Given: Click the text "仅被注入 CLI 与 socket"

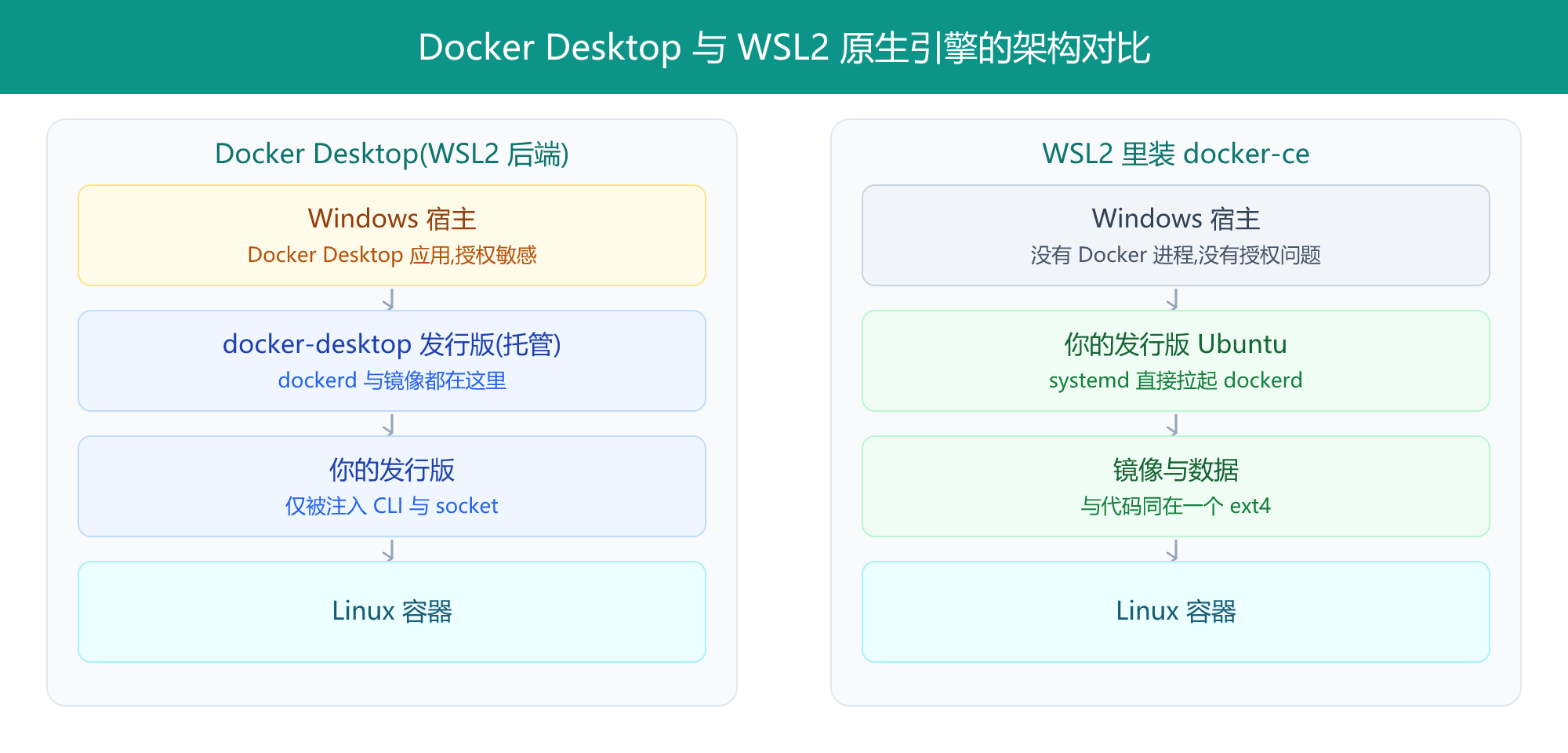Looking at the screenshot, I should pyautogui.click(x=392, y=506).
